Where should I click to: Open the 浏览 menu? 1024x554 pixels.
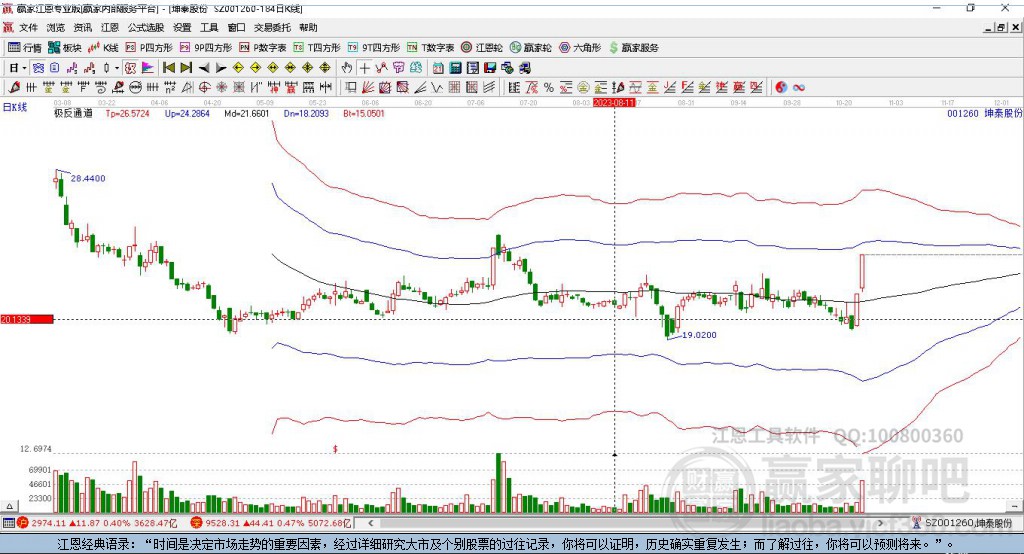[x=56, y=27]
